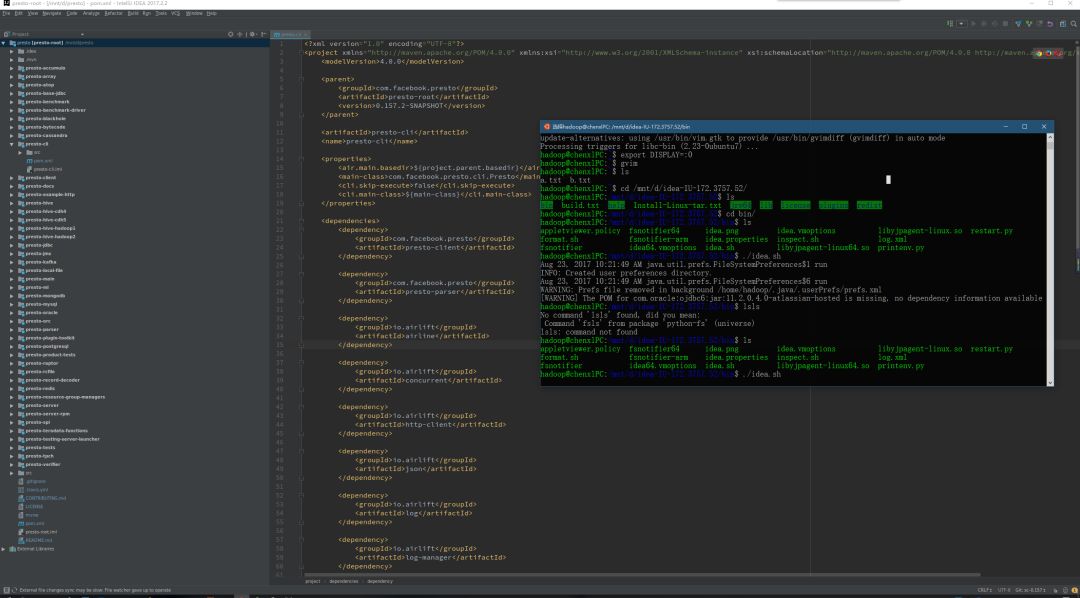Click the Stop toolbar icon
This screenshot has width=1080, height=598.
pyautogui.click(x=1005, y=23)
